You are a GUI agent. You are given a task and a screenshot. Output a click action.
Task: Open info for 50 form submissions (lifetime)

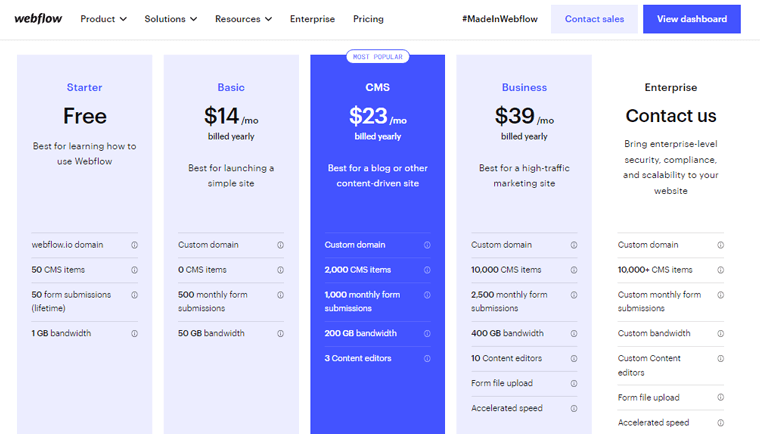134,295
